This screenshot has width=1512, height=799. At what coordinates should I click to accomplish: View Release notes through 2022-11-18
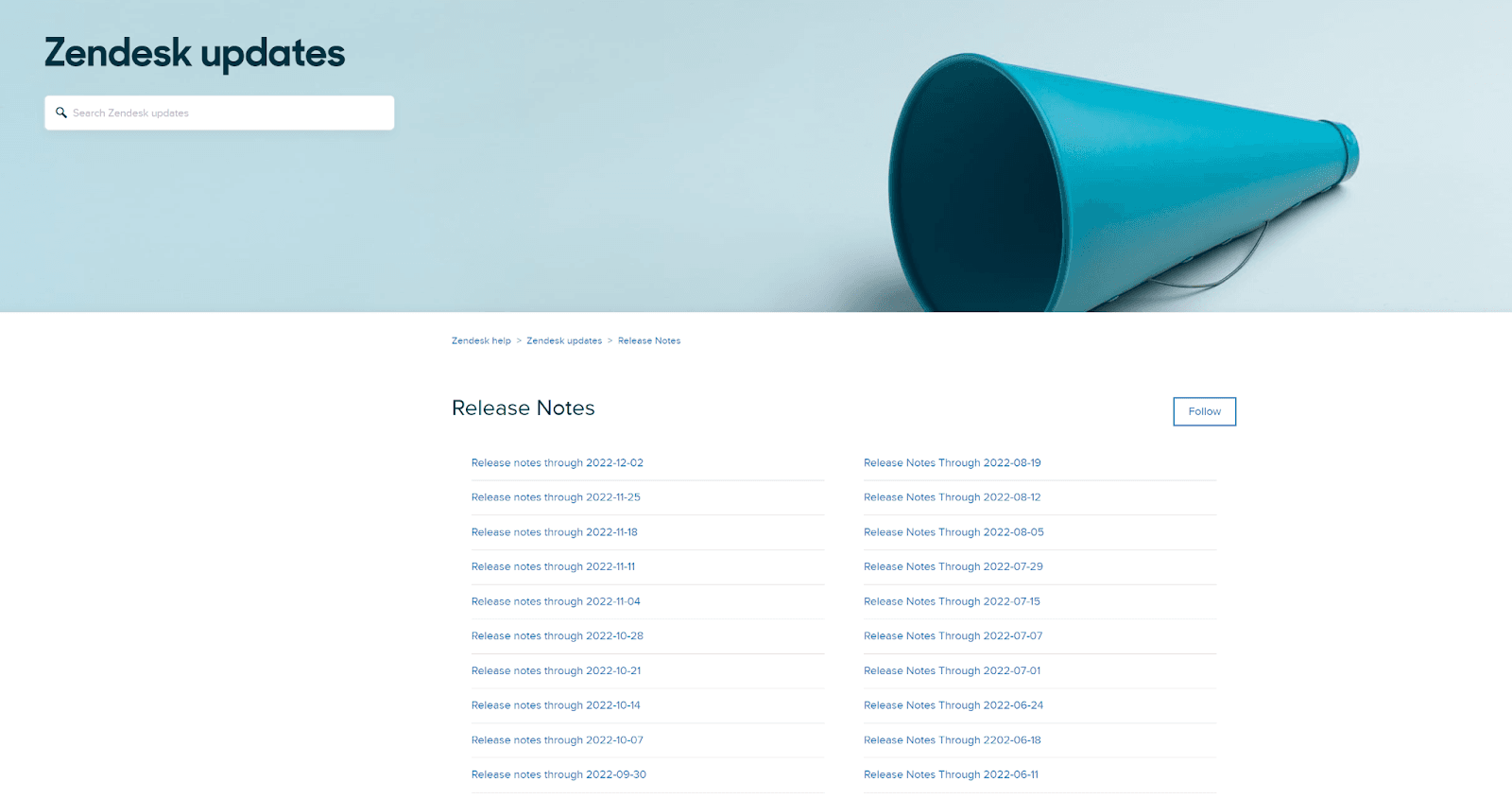click(554, 532)
